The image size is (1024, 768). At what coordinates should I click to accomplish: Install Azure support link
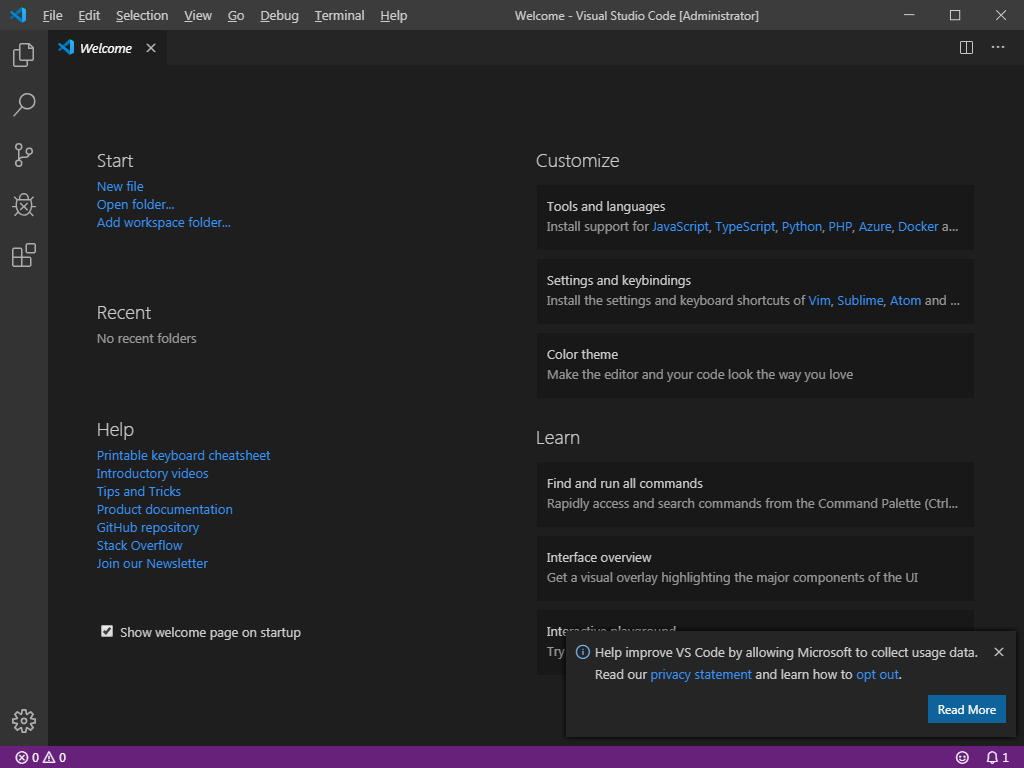tap(875, 227)
